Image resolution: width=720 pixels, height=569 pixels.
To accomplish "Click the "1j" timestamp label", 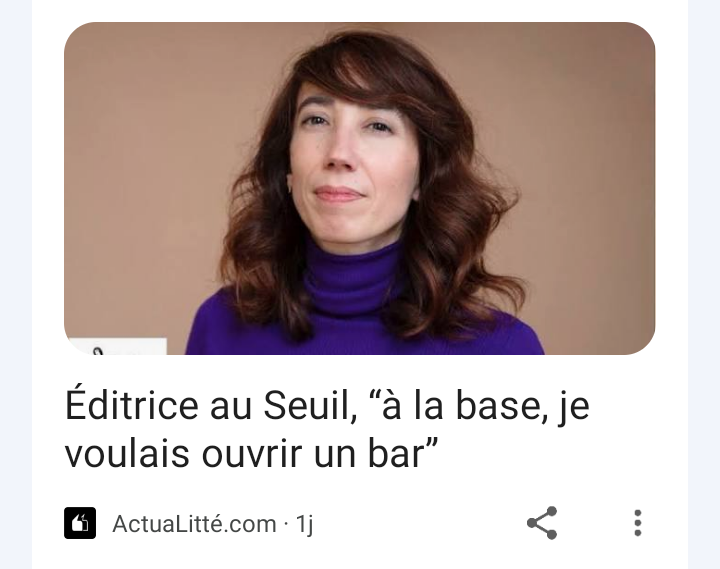I will click(304, 524).
